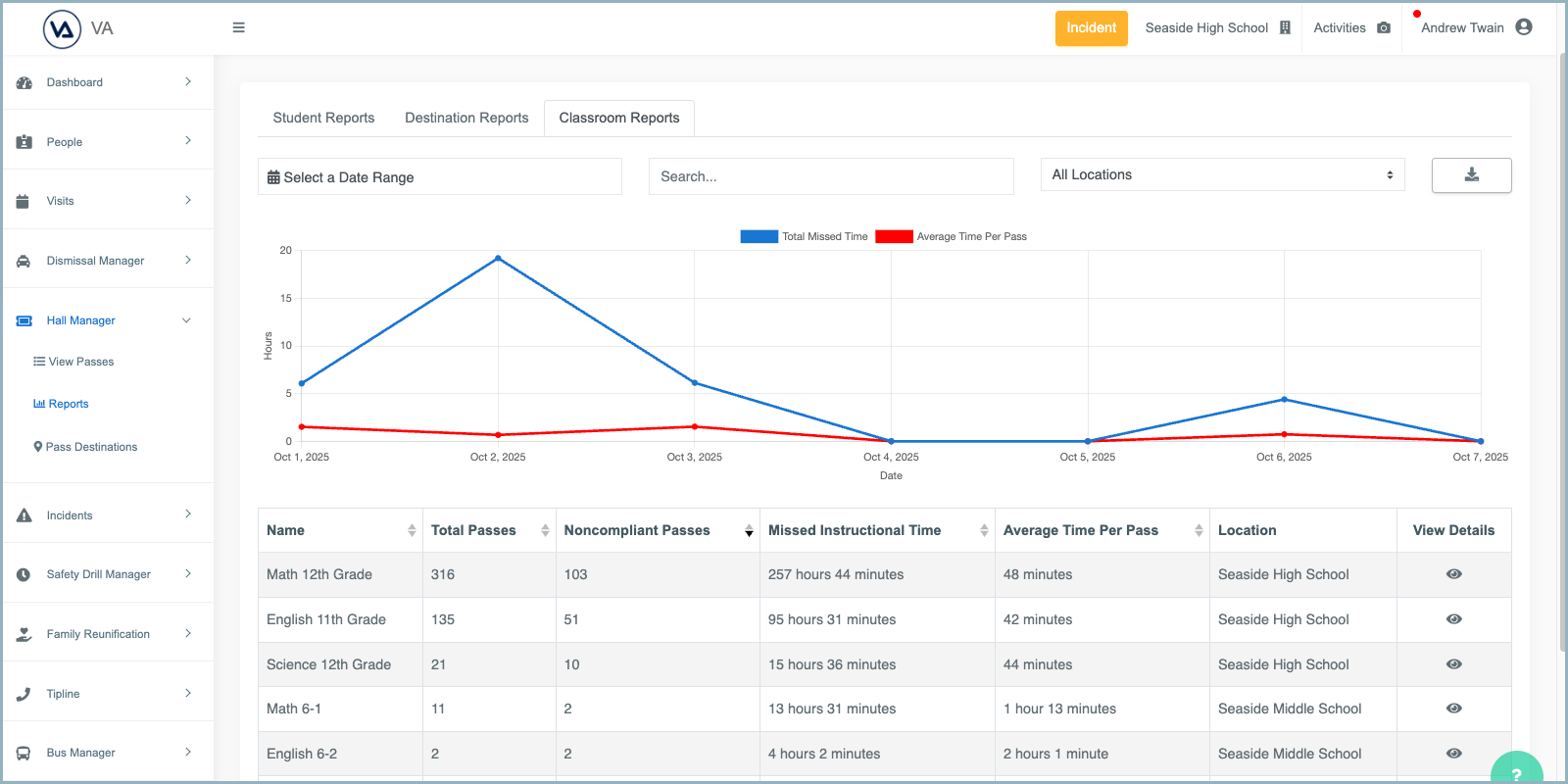Expand the Bus Manager chevron
This screenshot has height=784, width=1568.
click(x=188, y=752)
